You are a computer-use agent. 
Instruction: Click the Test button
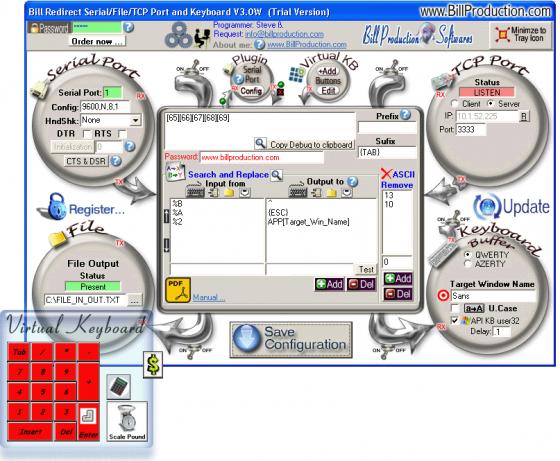tap(366, 269)
